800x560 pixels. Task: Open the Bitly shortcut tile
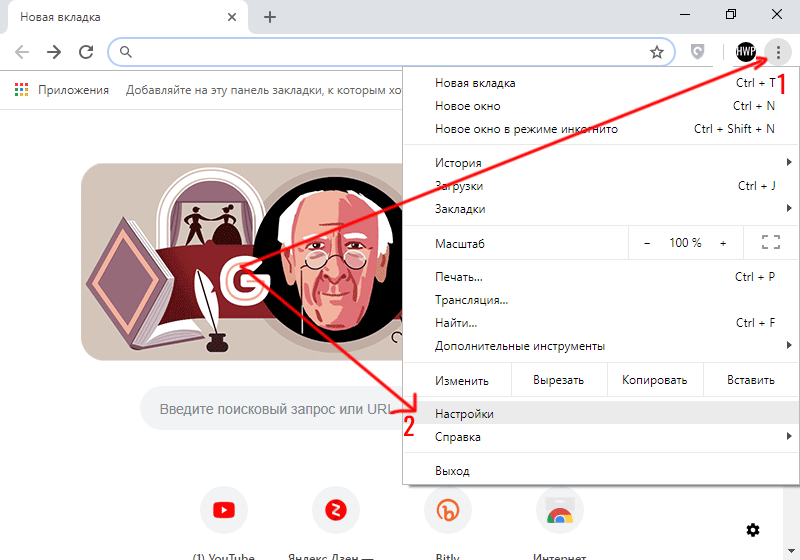click(447, 510)
